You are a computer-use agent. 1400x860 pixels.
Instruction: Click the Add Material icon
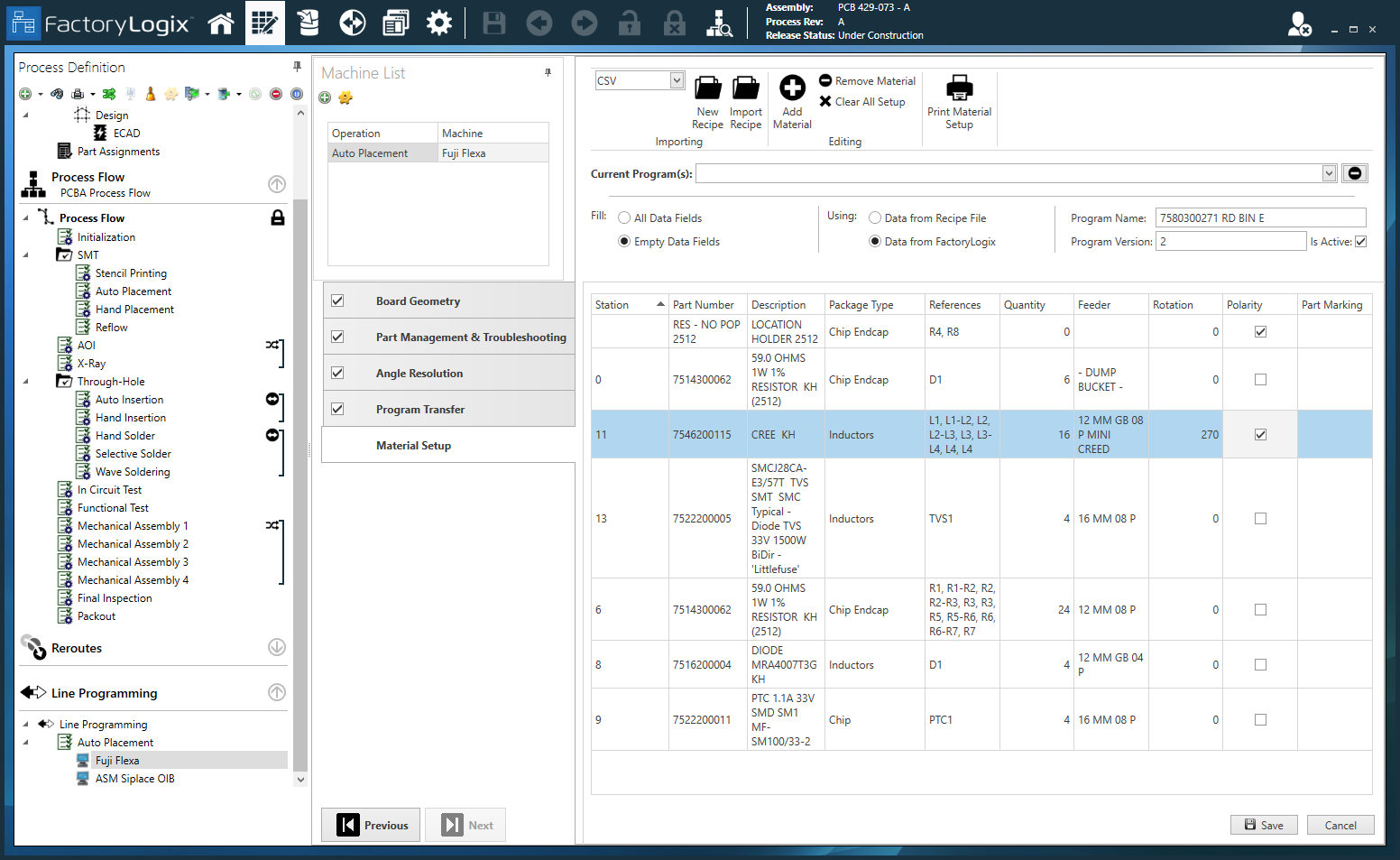pos(792,88)
